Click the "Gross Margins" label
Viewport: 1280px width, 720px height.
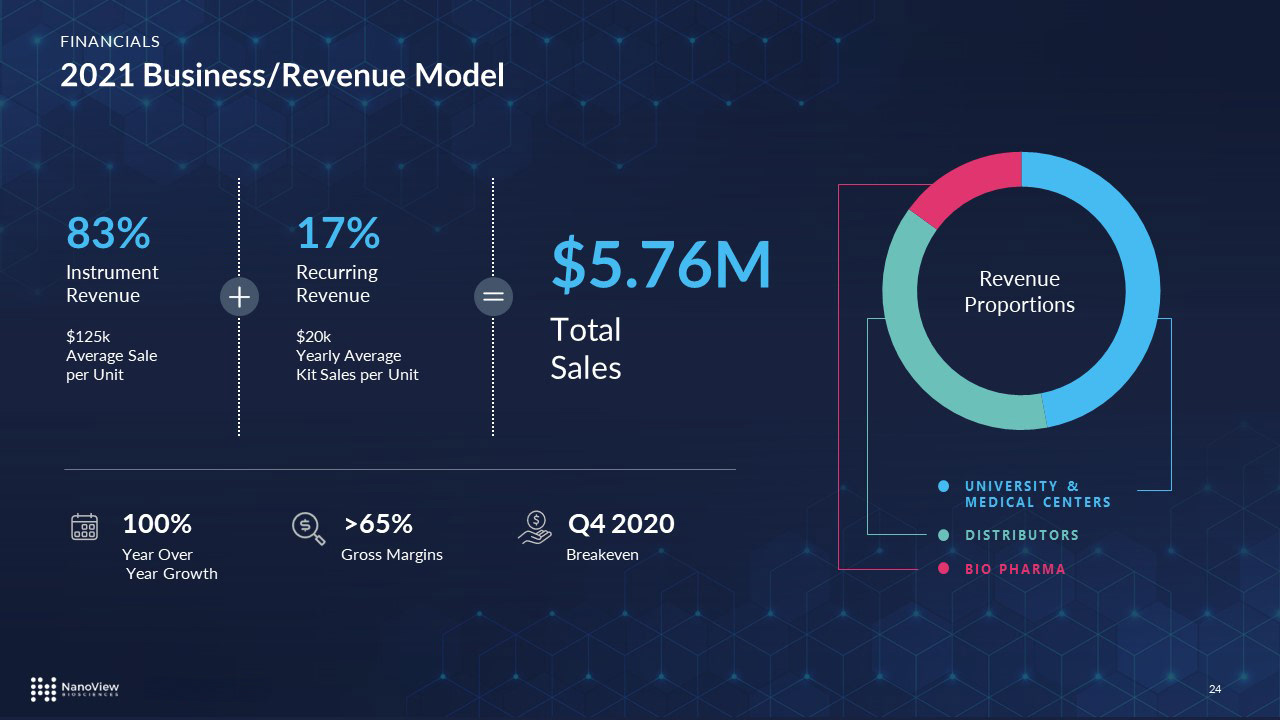(x=392, y=555)
